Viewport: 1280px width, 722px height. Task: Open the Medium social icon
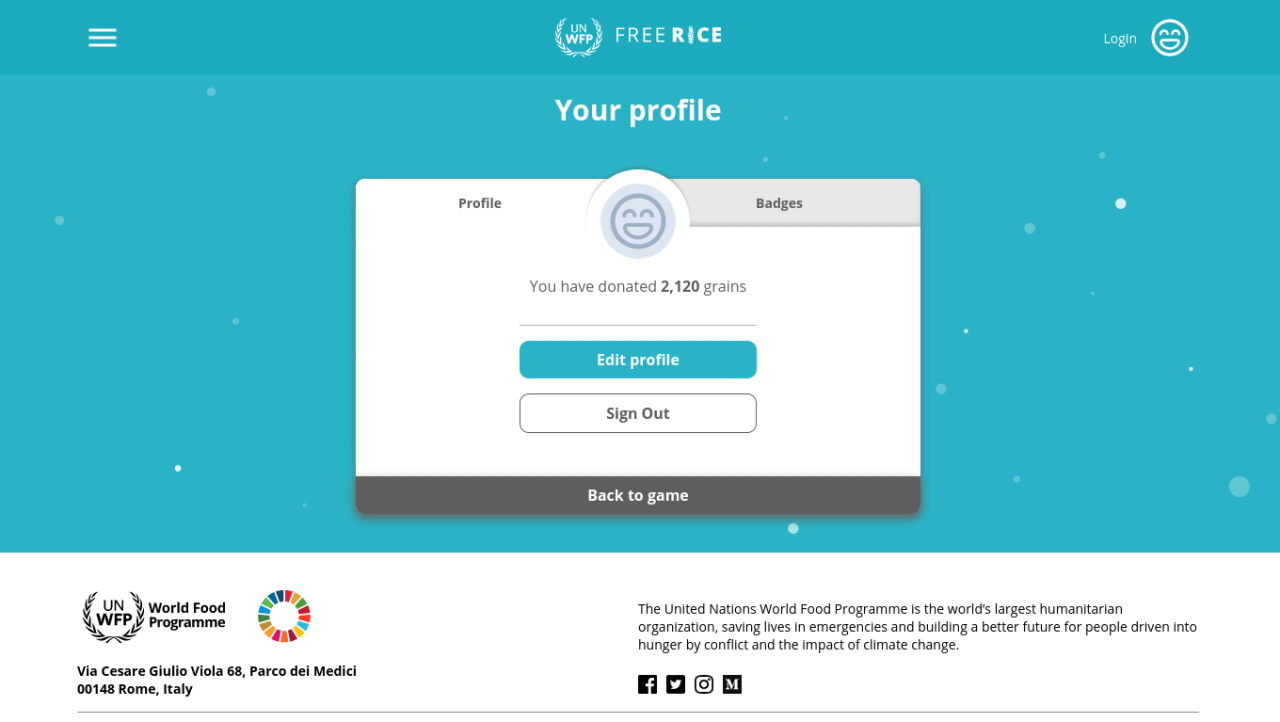coord(732,684)
